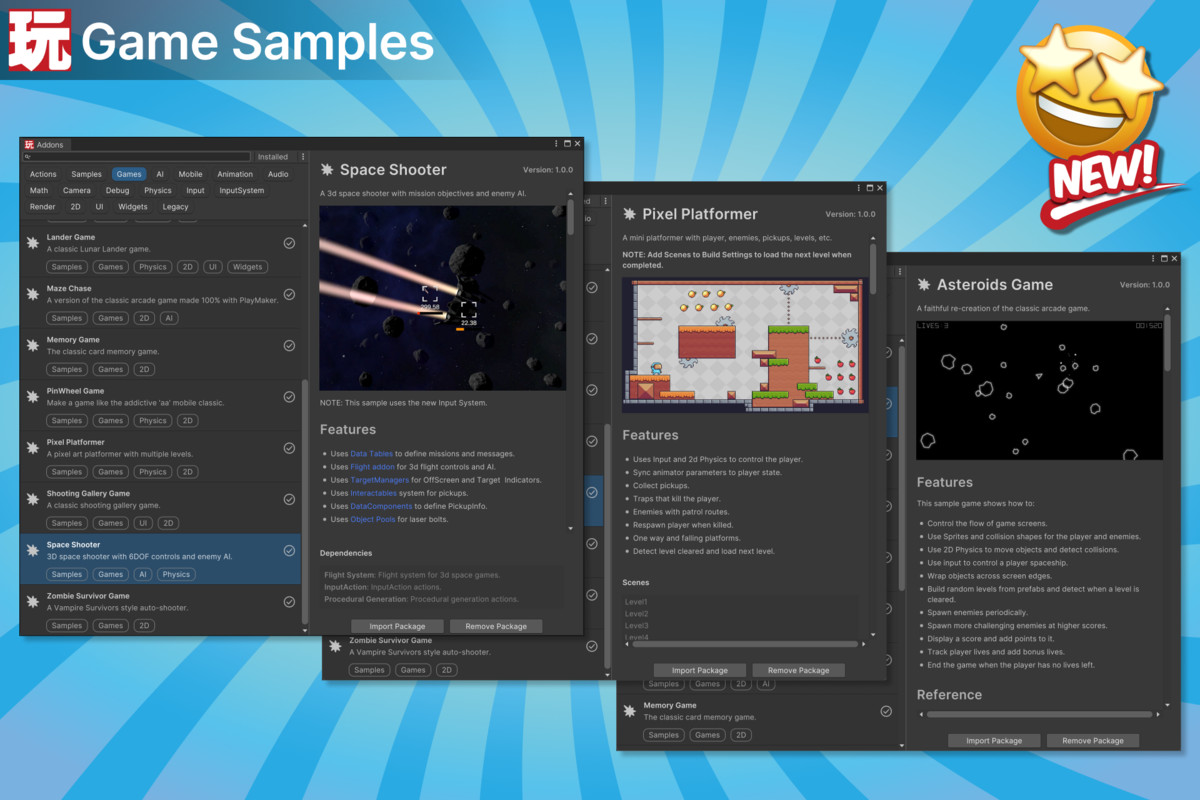Screen dimensions: 1200x800
Task: Click the Space Shooter details scroll-down arrow
Action: [572, 527]
